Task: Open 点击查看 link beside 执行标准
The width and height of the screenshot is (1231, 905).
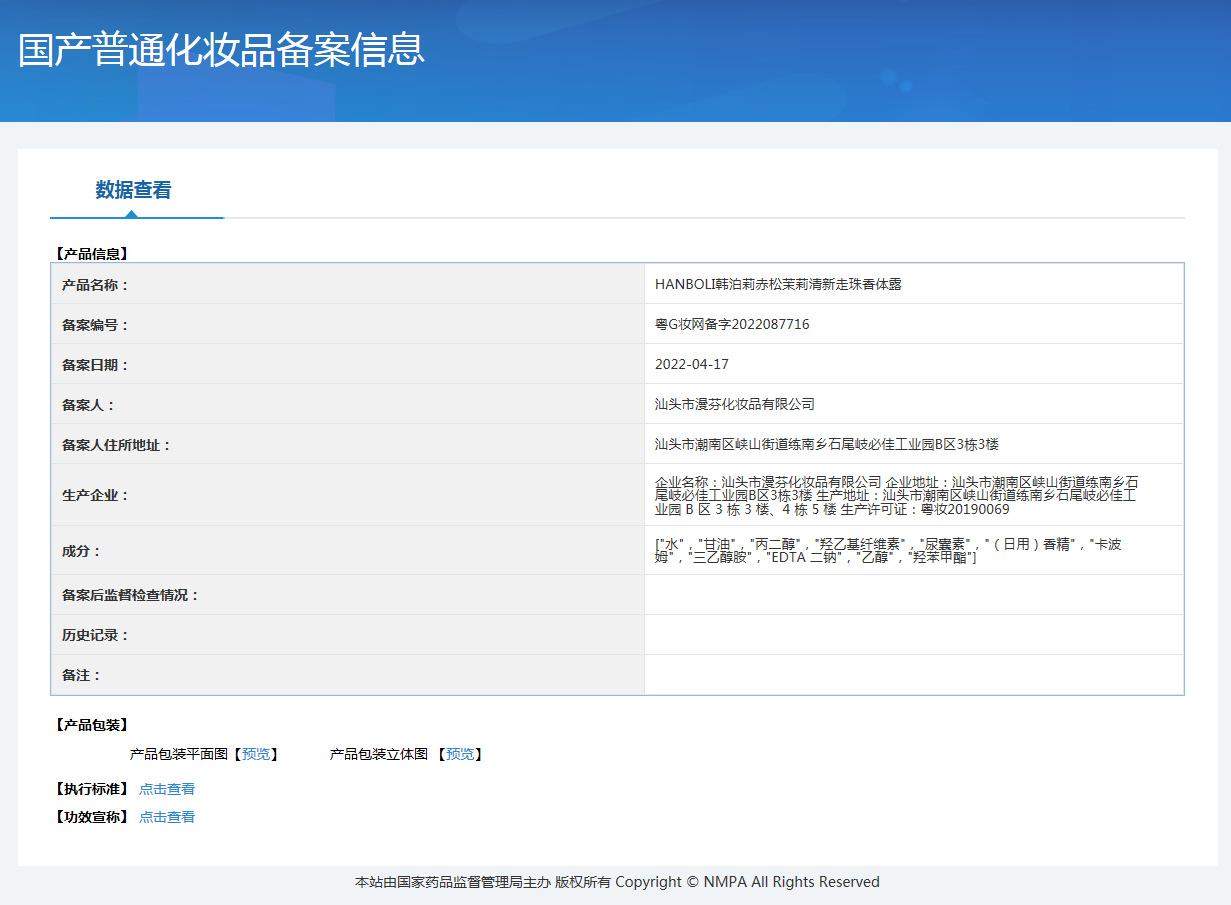Action: click(x=167, y=789)
